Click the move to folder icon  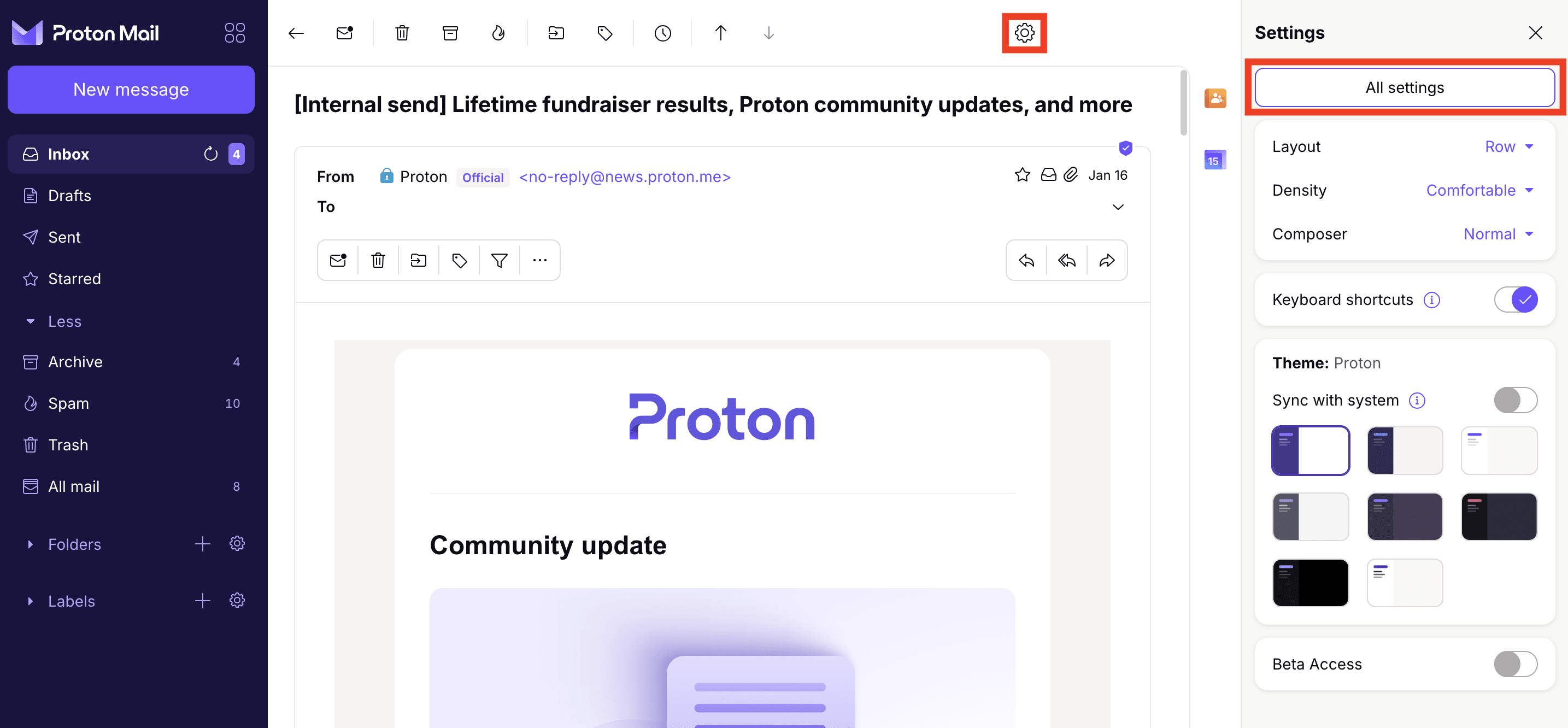click(x=557, y=31)
